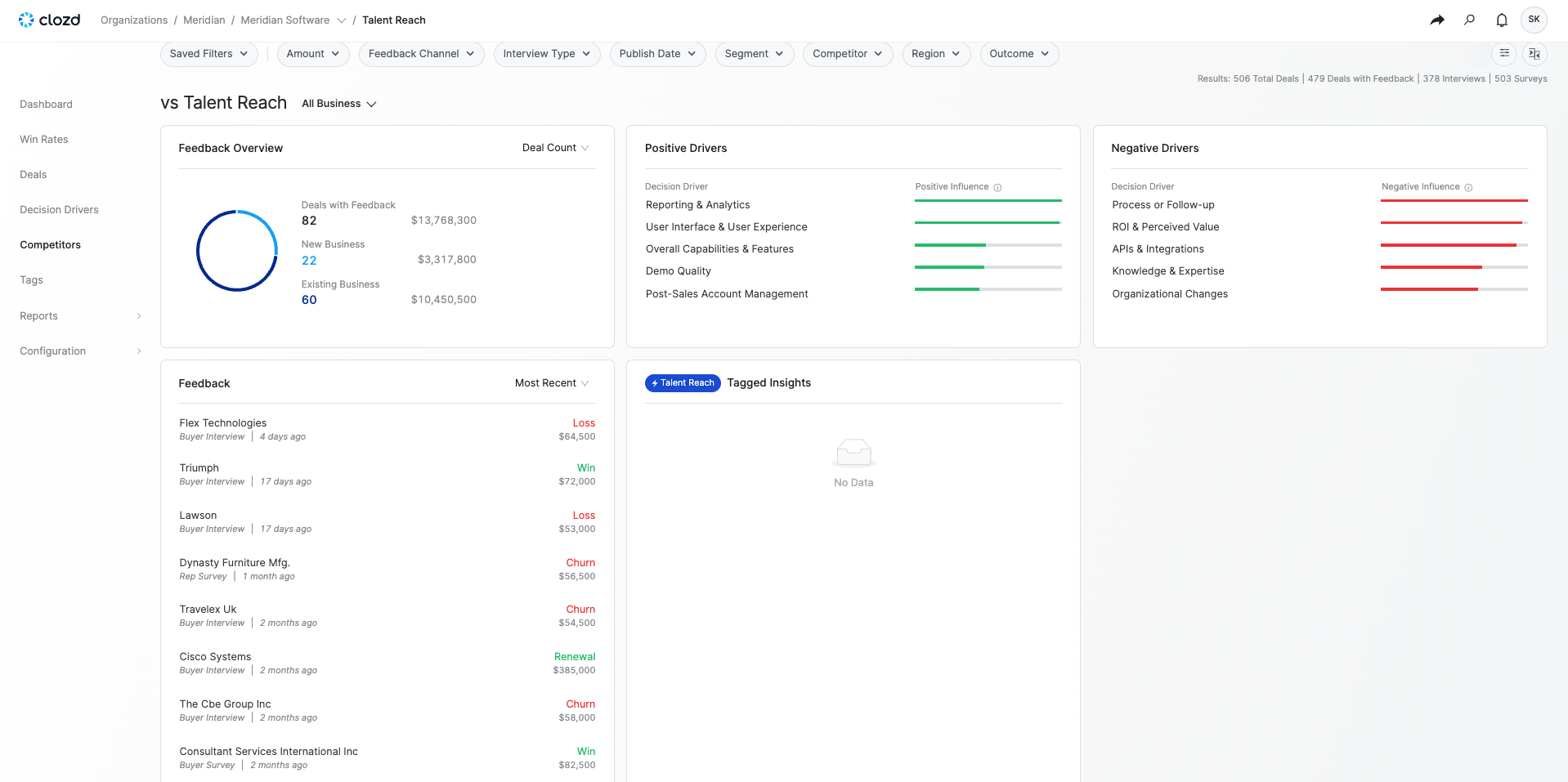This screenshot has height=782, width=1568.
Task: Click the Existing Business count 60
Action: [309, 300]
